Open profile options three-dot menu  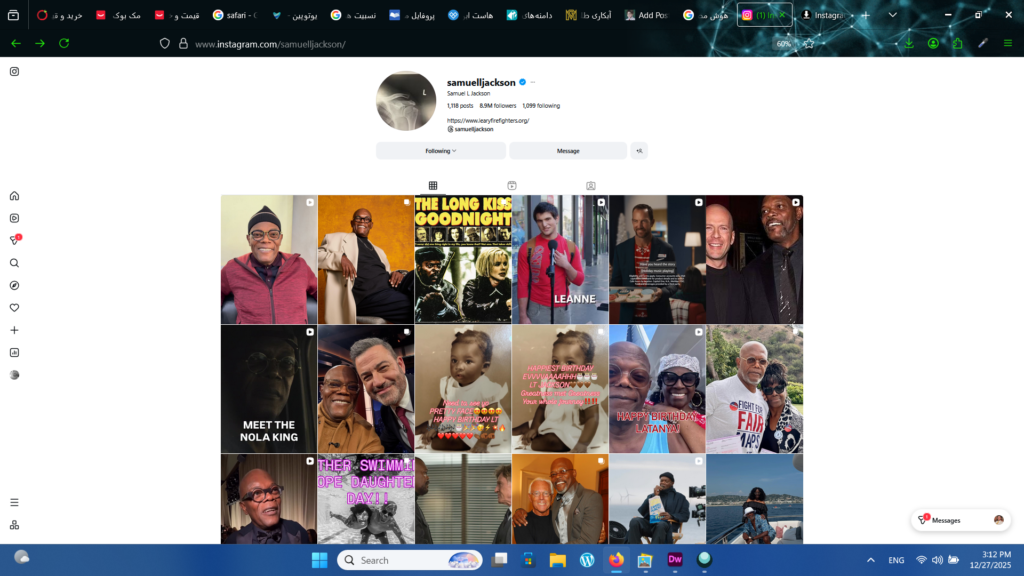click(533, 82)
